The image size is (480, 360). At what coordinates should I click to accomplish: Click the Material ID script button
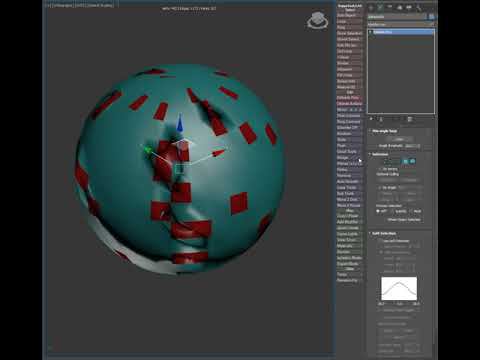point(349,87)
